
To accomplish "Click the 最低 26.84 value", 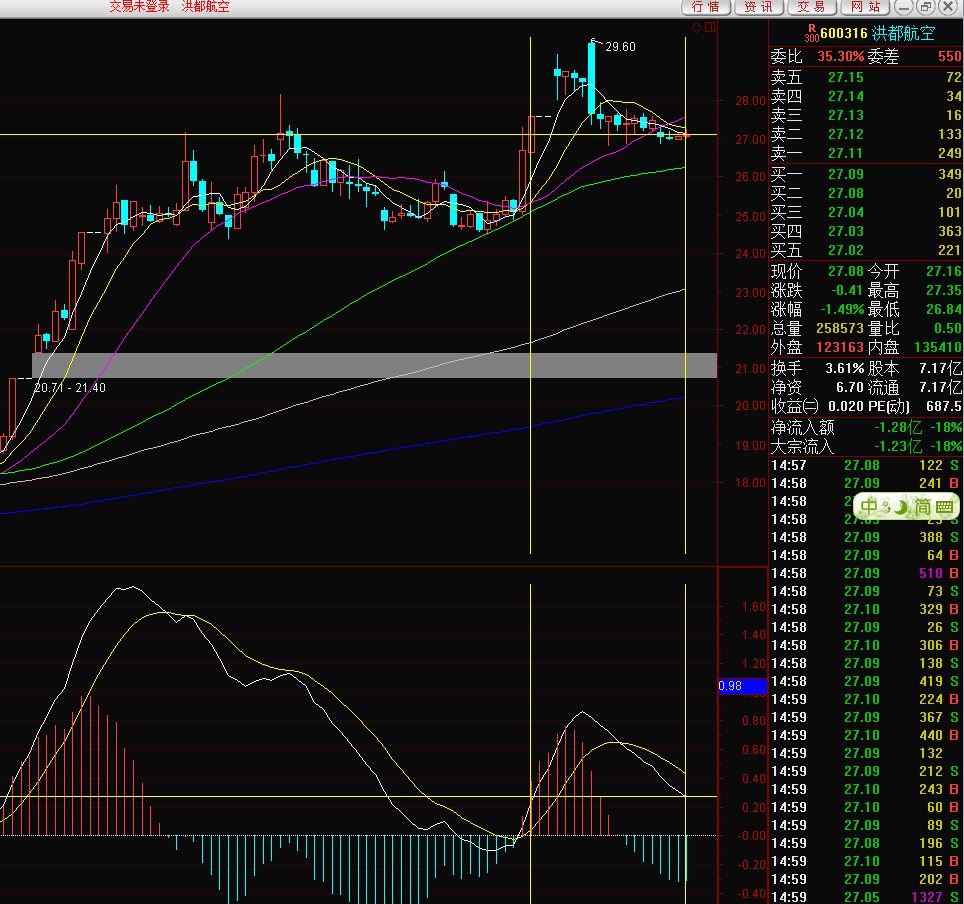I will [x=944, y=310].
